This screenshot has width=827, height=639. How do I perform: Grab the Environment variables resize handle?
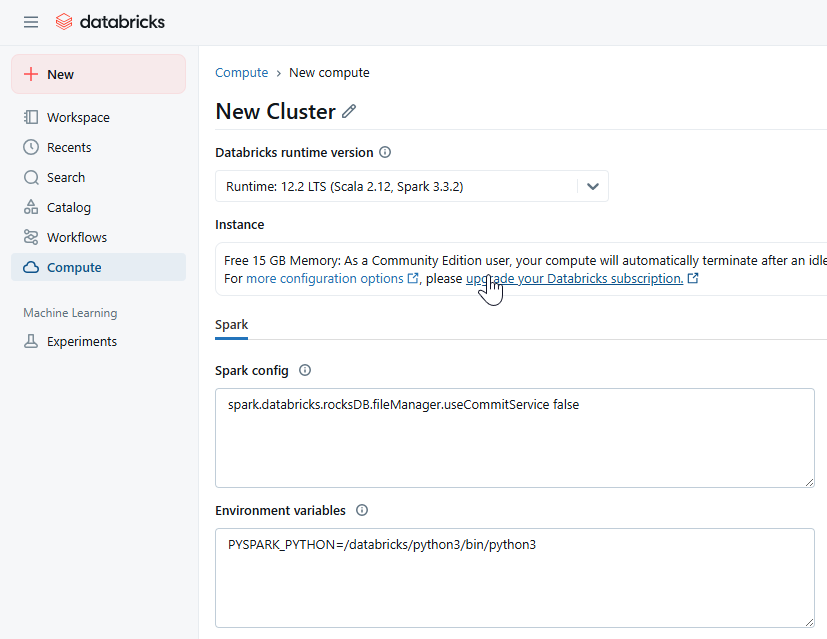(809, 622)
